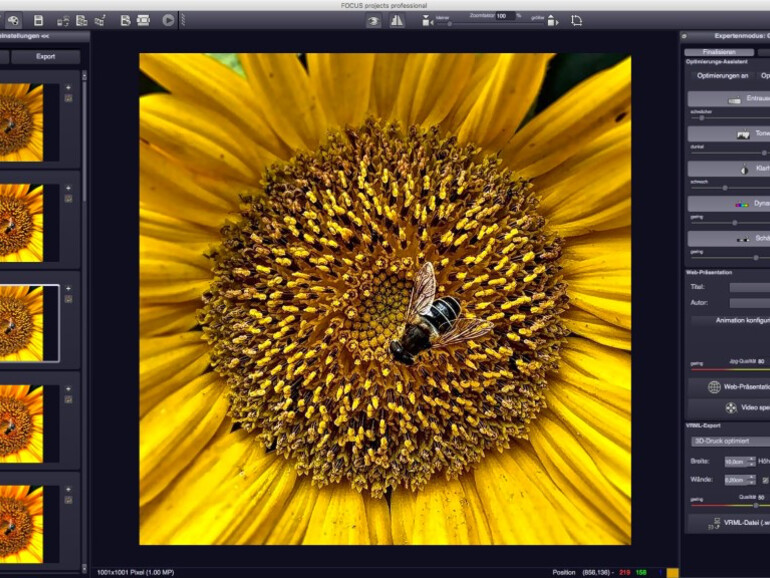Click the batch images icon right of the save icon
The image size is (770, 578).
(x=63, y=21)
